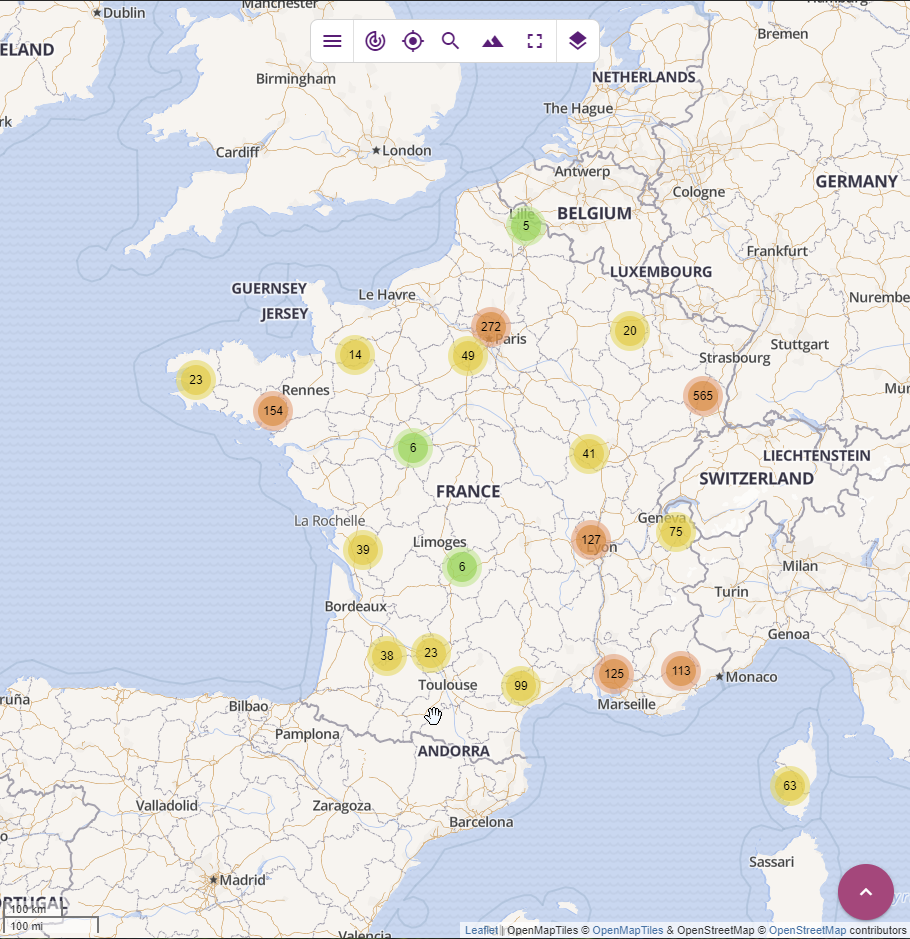Open the map layers selector
Screen dimensions: 910x939
click(x=577, y=41)
